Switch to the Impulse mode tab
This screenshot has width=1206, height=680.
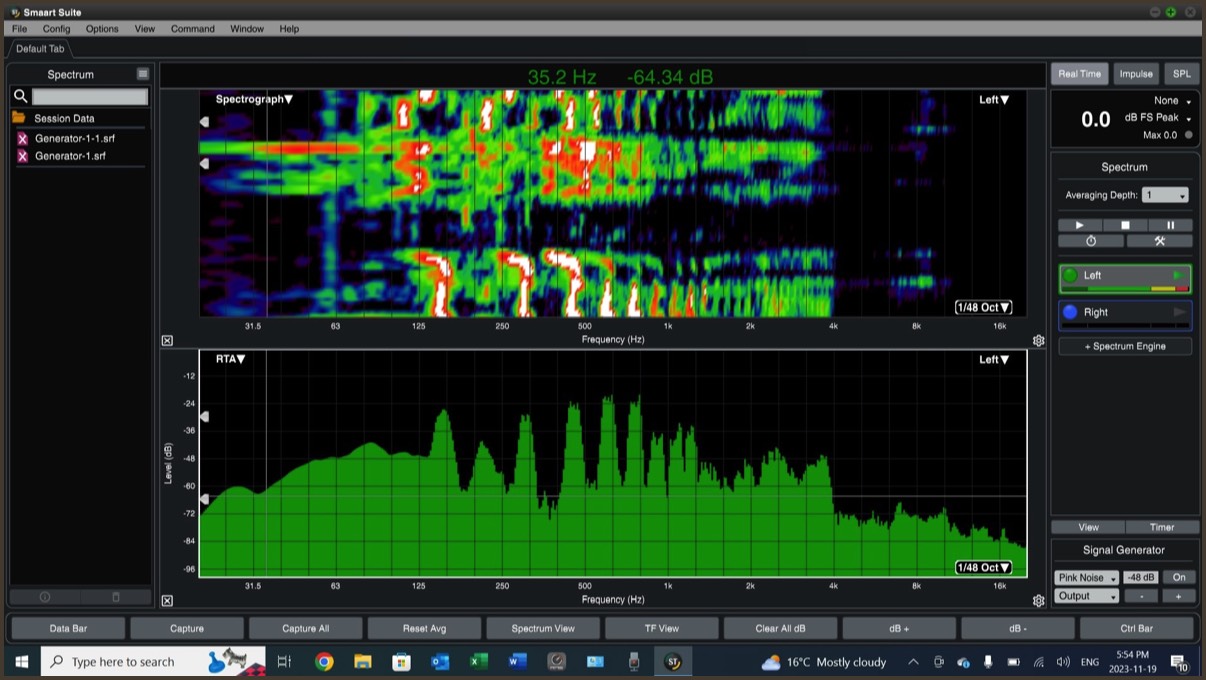(1136, 74)
